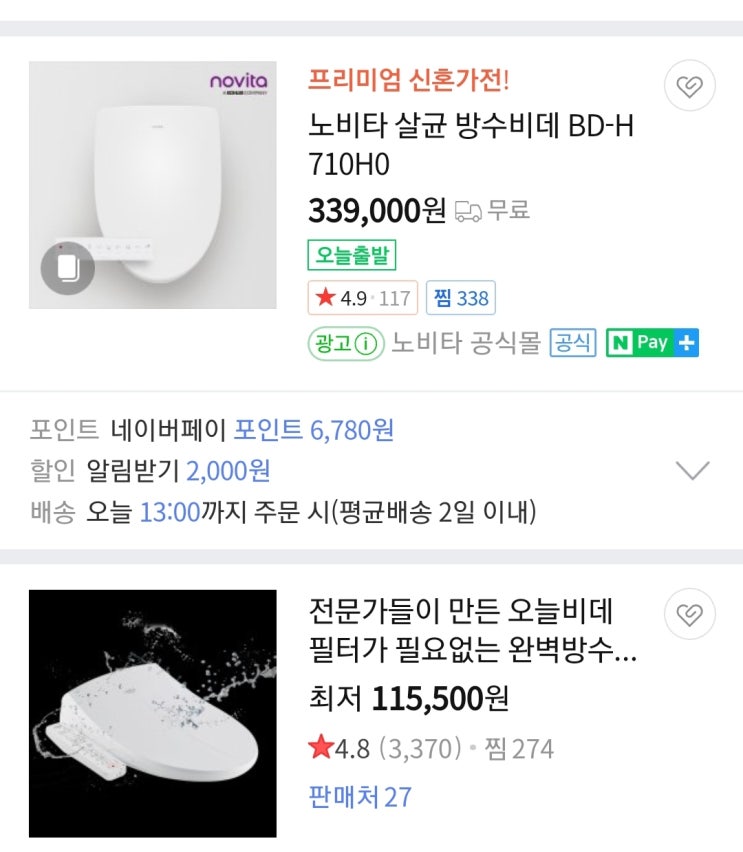Expand the points and delivery details chevron

point(692,470)
